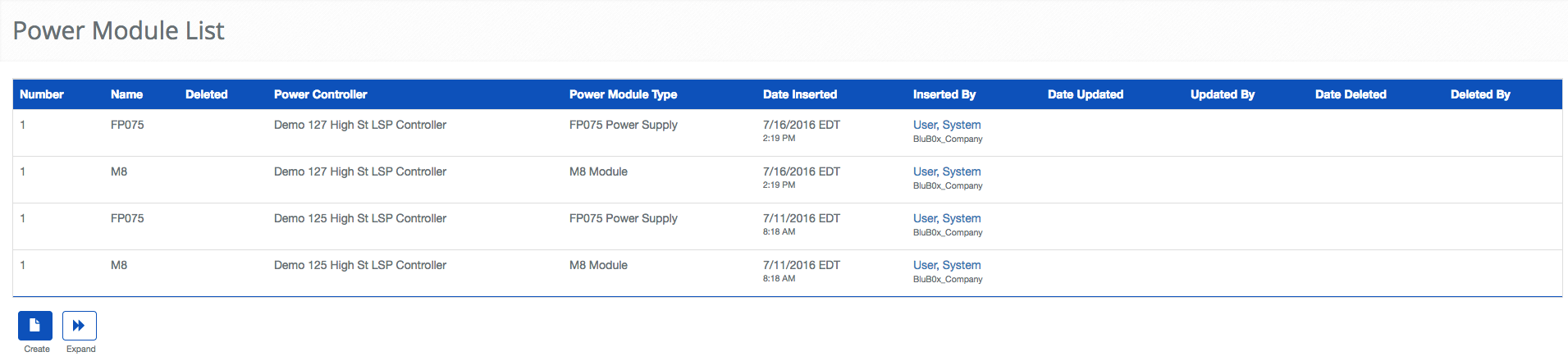Sort by Name column header
Image resolution: width=1568 pixels, height=361 pixels.
click(126, 94)
